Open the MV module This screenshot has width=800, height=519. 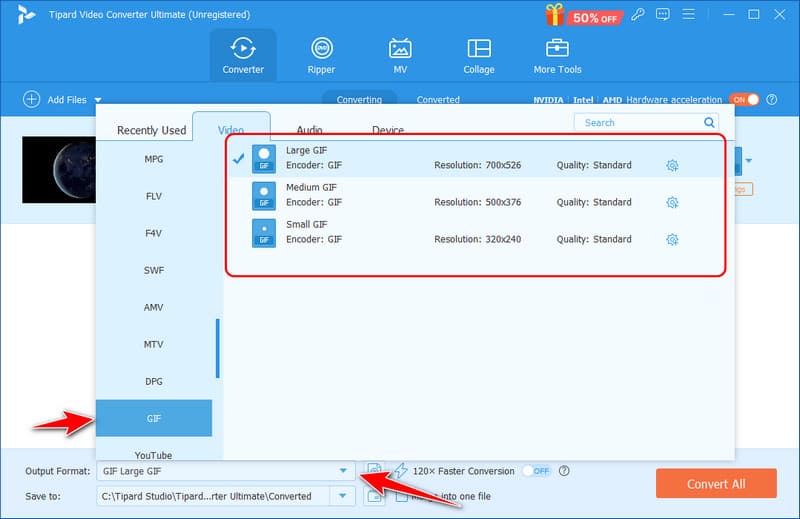[x=400, y=56]
